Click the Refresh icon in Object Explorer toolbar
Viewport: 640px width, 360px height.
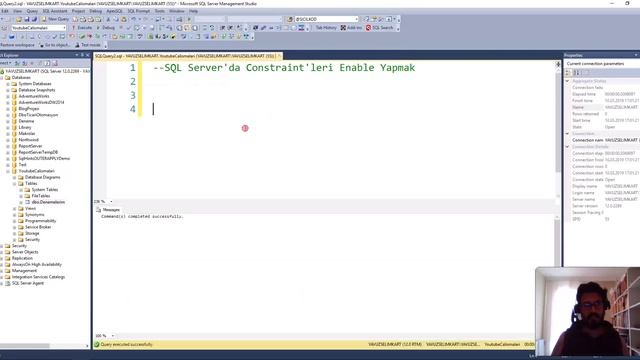pyautogui.click(x=47, y=63)
